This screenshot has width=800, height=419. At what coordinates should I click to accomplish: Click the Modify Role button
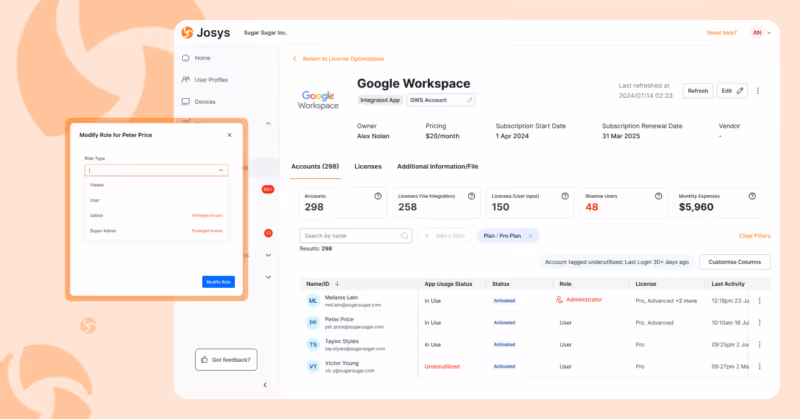[x=218, y=282]
